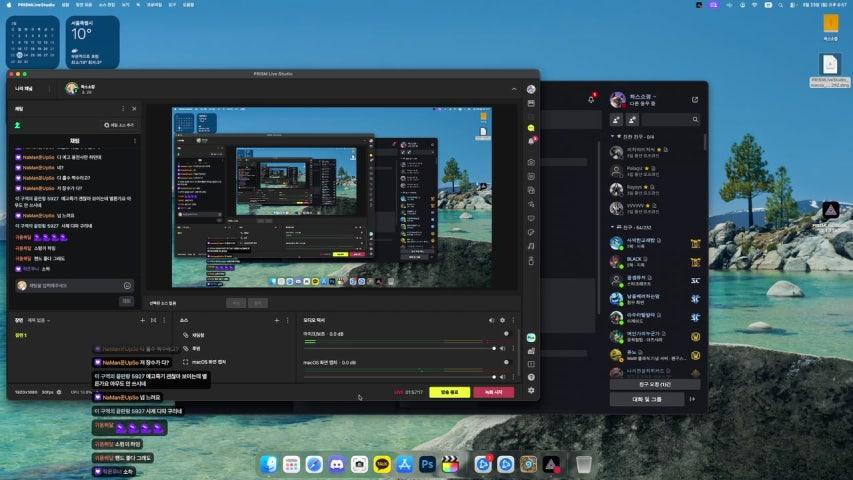The width and height of the screenshot is (853, 480).
Task: Adjust the microphone volume slider
Action: pyautogui.click(x=400, y=347)
